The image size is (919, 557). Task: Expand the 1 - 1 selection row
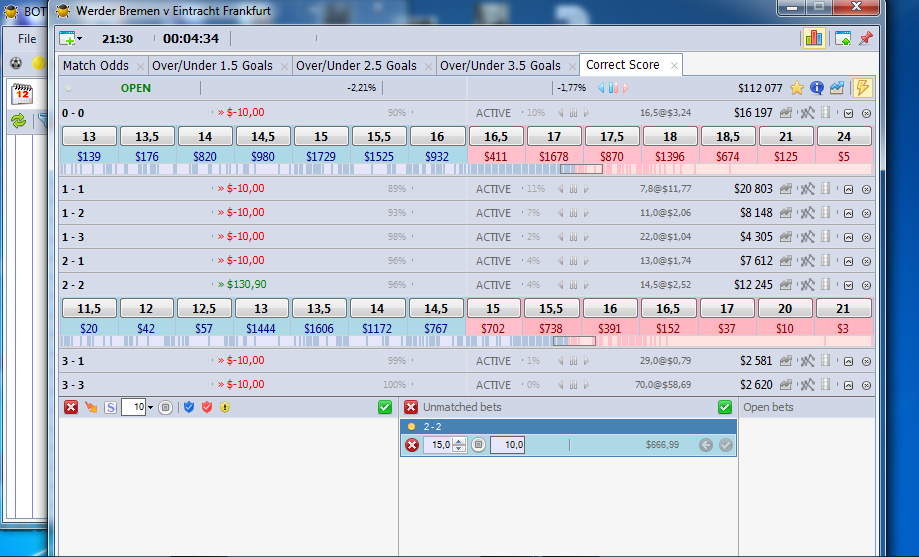[x=848, y=189]
